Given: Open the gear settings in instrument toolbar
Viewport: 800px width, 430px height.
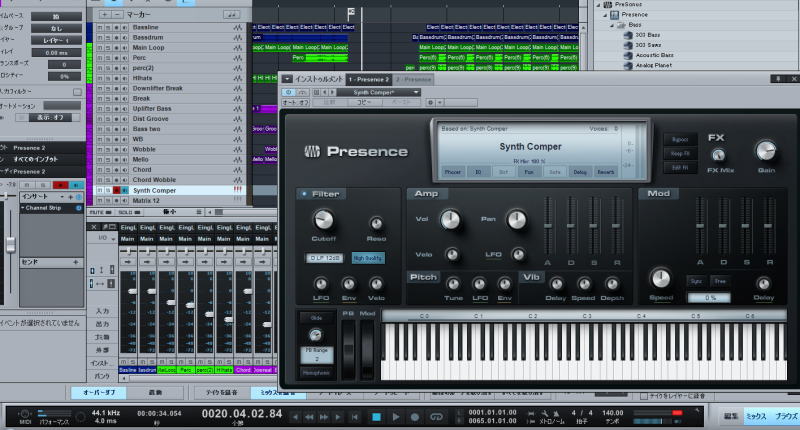Looking at the screenshot, I should pyautogui.click(x=431, y=103).
